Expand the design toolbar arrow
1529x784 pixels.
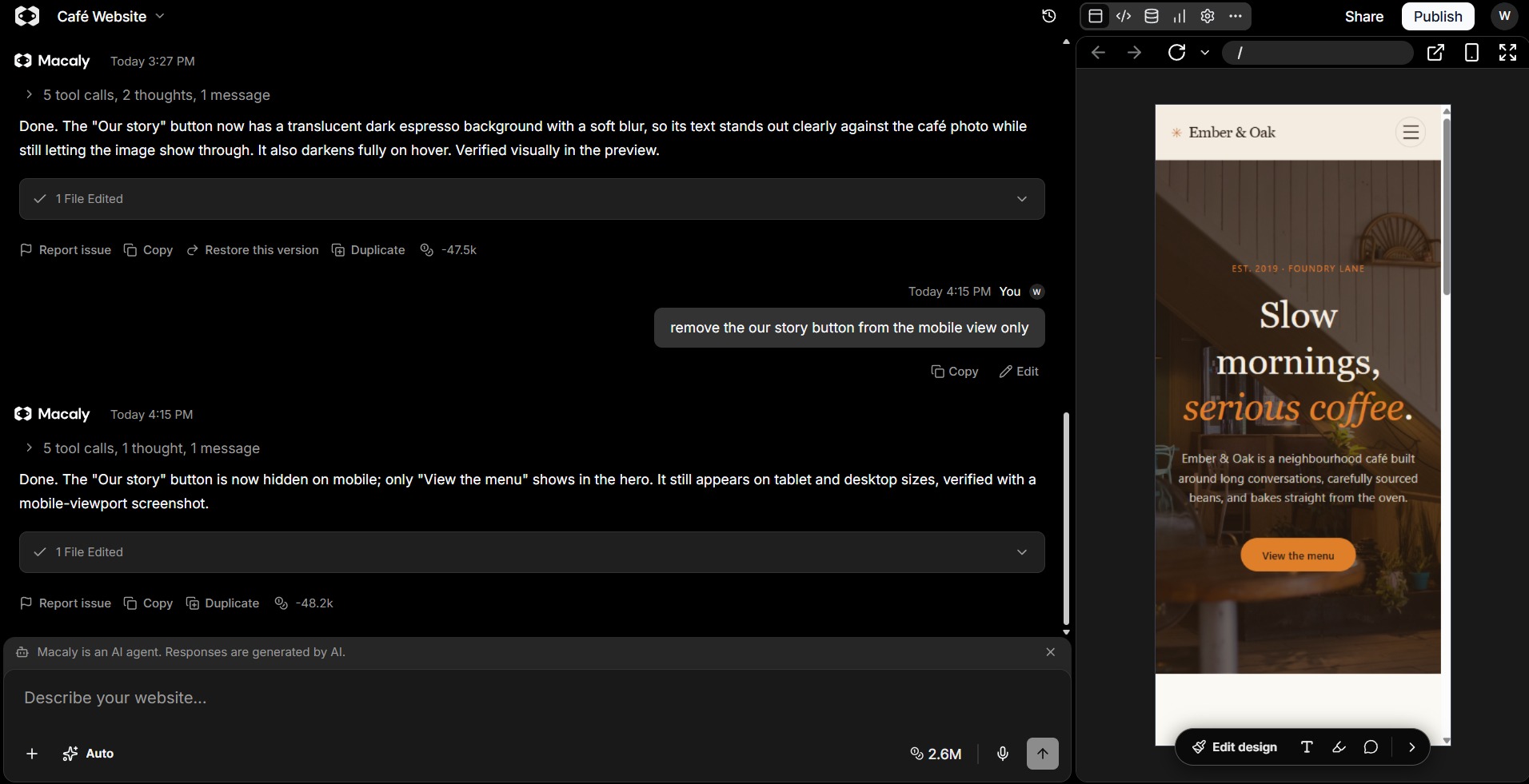pos(1412,747)
